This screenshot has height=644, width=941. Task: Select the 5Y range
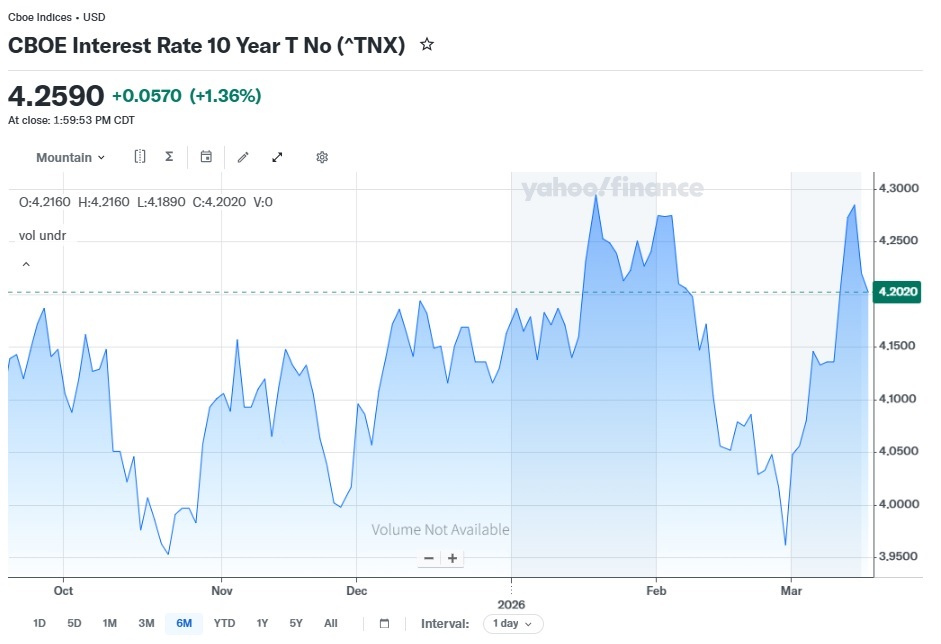[296, 624]
